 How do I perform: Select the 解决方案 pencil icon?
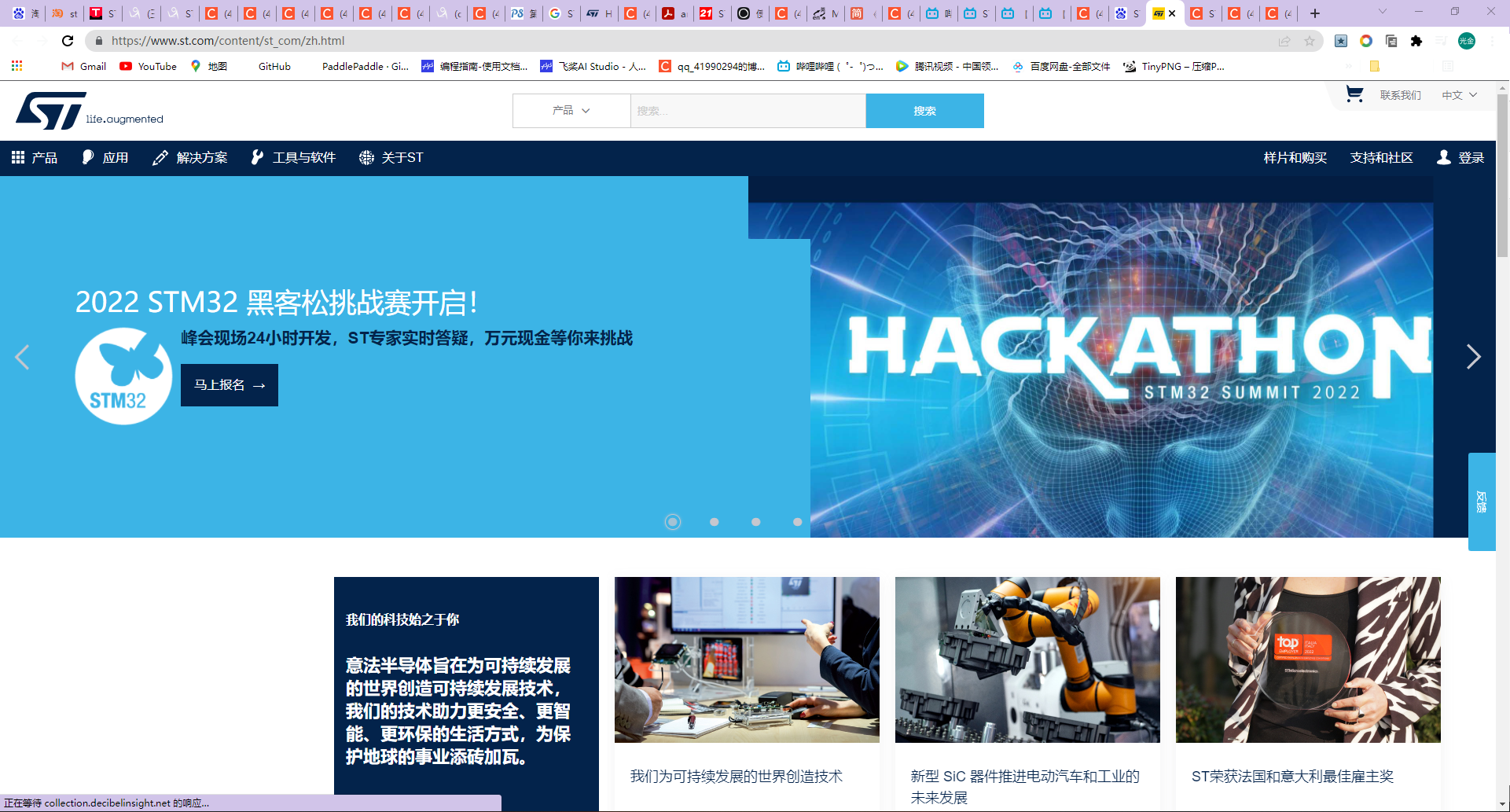point(160,157)
